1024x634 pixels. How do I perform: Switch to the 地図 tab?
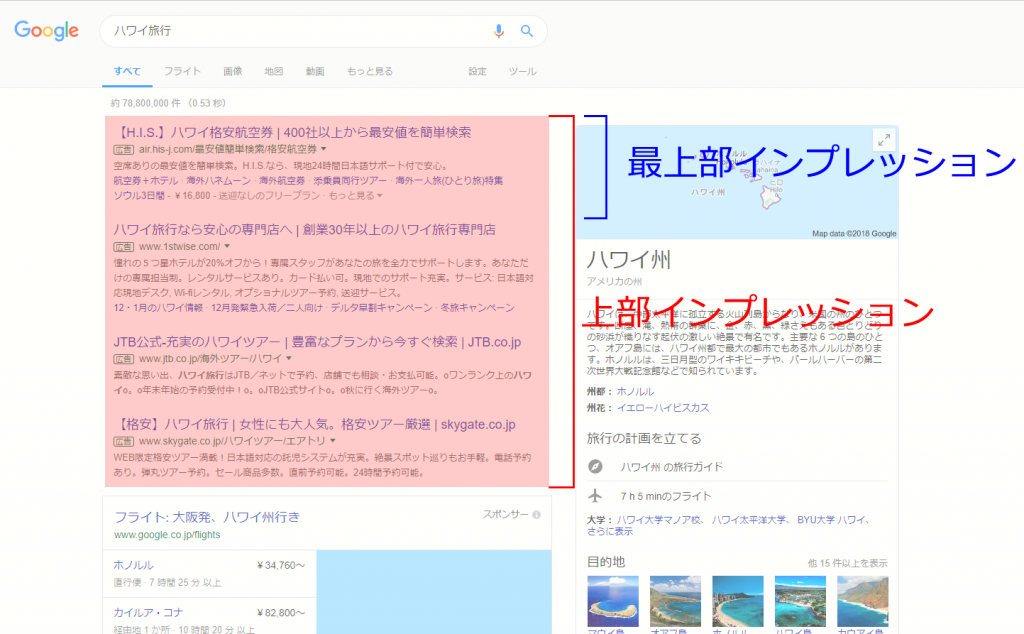[x=274, y=71]
